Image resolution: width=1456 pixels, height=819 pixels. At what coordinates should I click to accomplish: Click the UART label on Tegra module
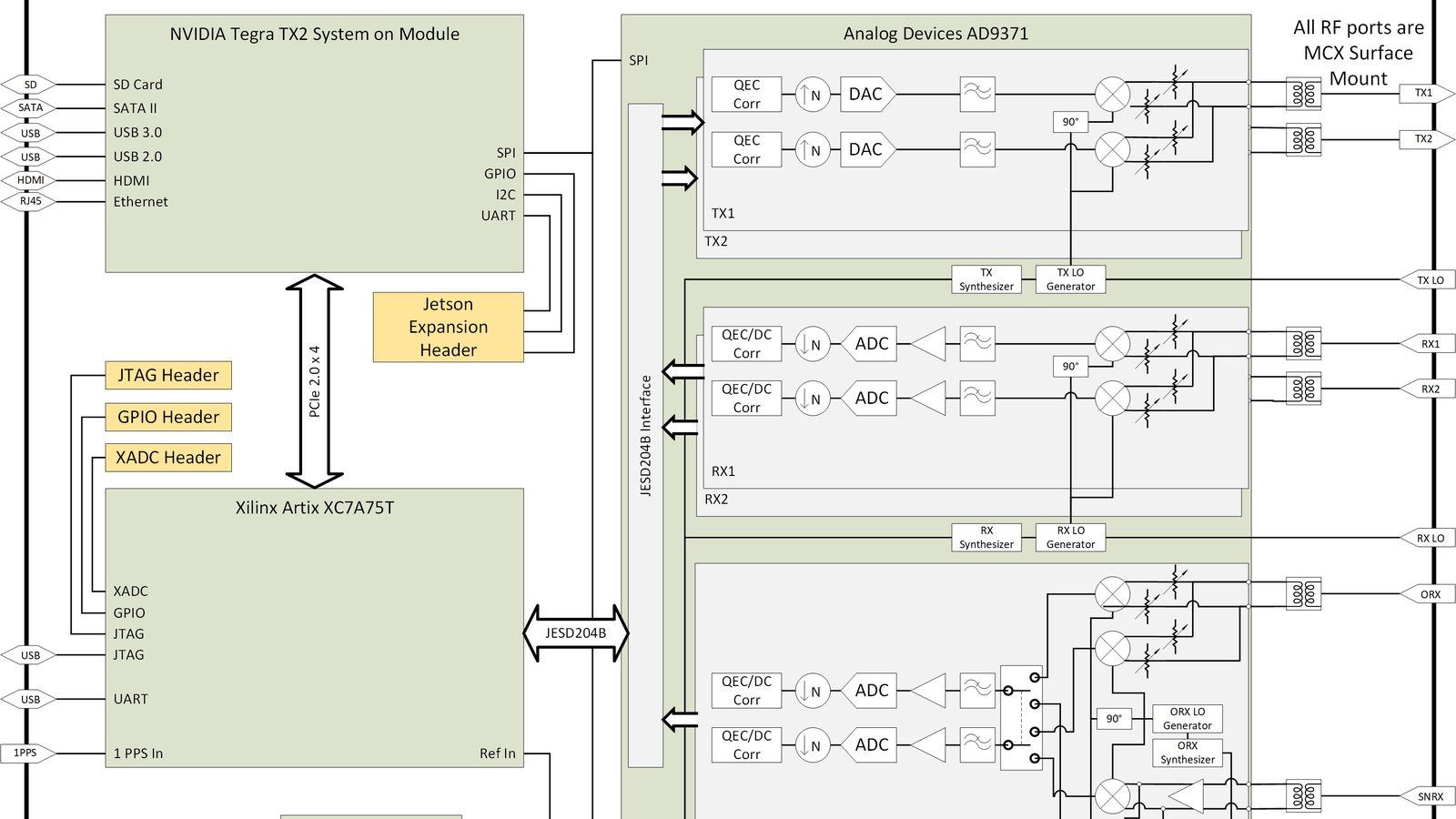(x=499, y=216)
